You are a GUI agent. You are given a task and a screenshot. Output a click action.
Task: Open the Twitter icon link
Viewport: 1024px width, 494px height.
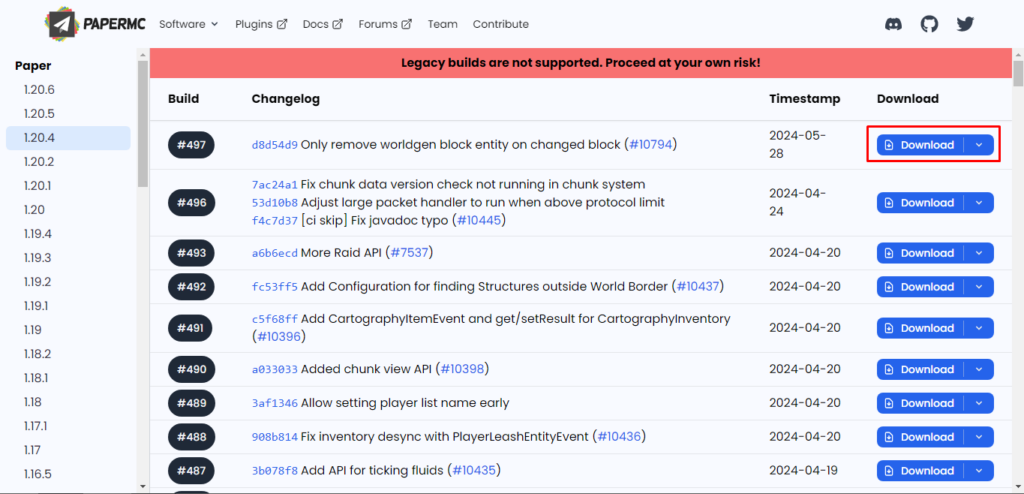click(965, 24)
